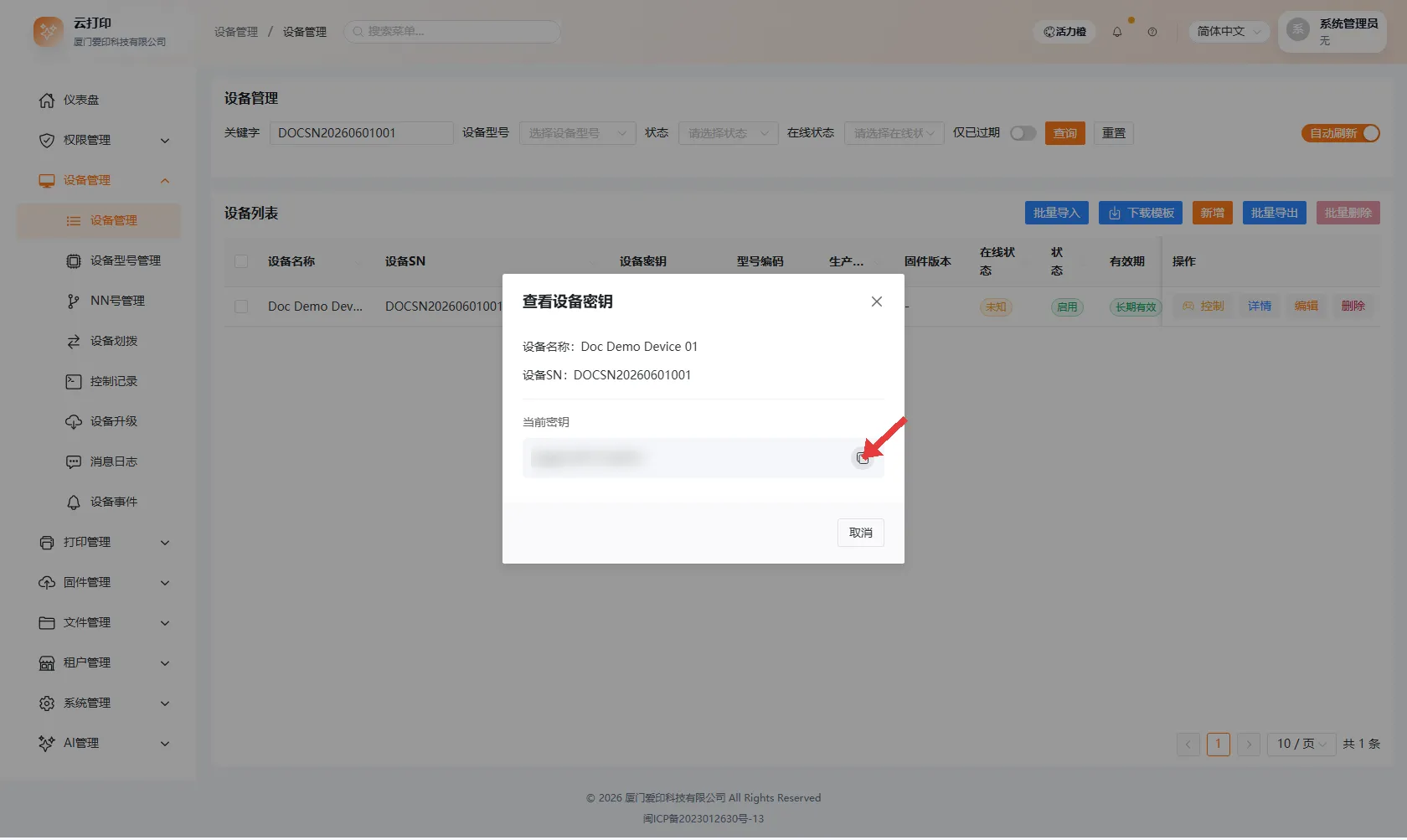Go to previous page arrow
Screen dimensions: 1407x840
pos(1188,744)
